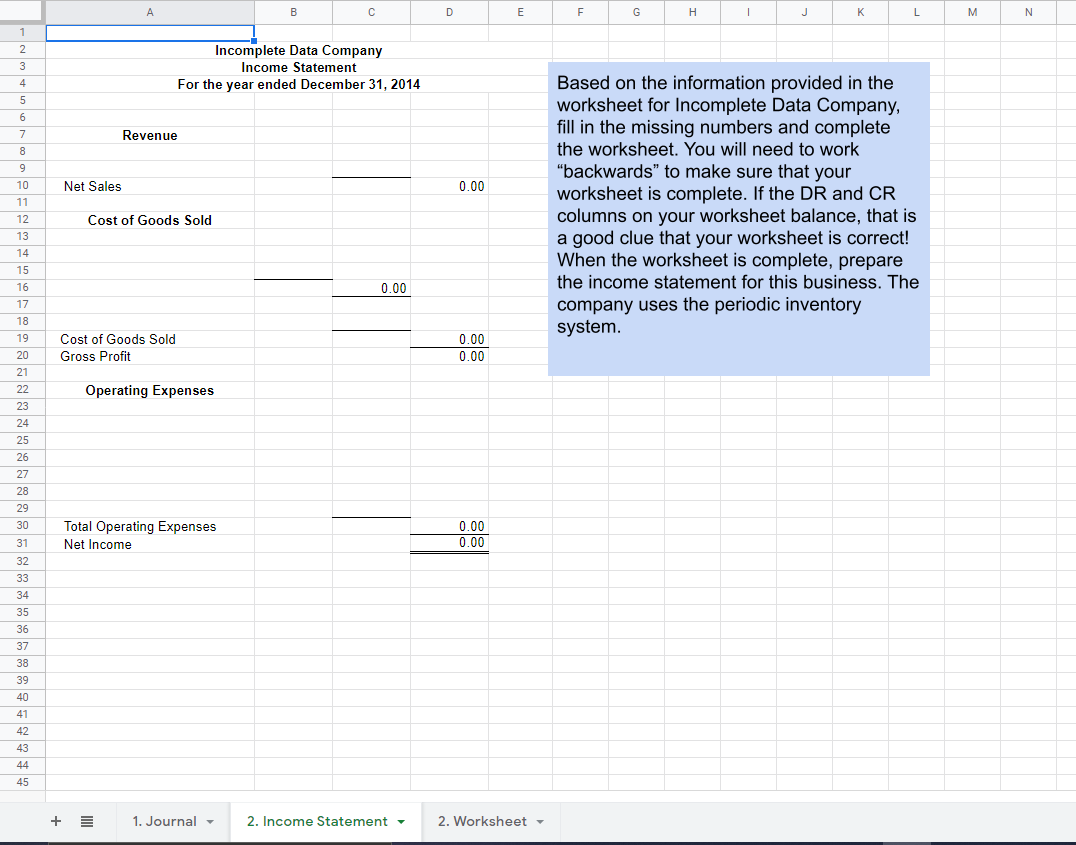
Task: Click the "Gross Profit" cell
Action: [95, 356]
